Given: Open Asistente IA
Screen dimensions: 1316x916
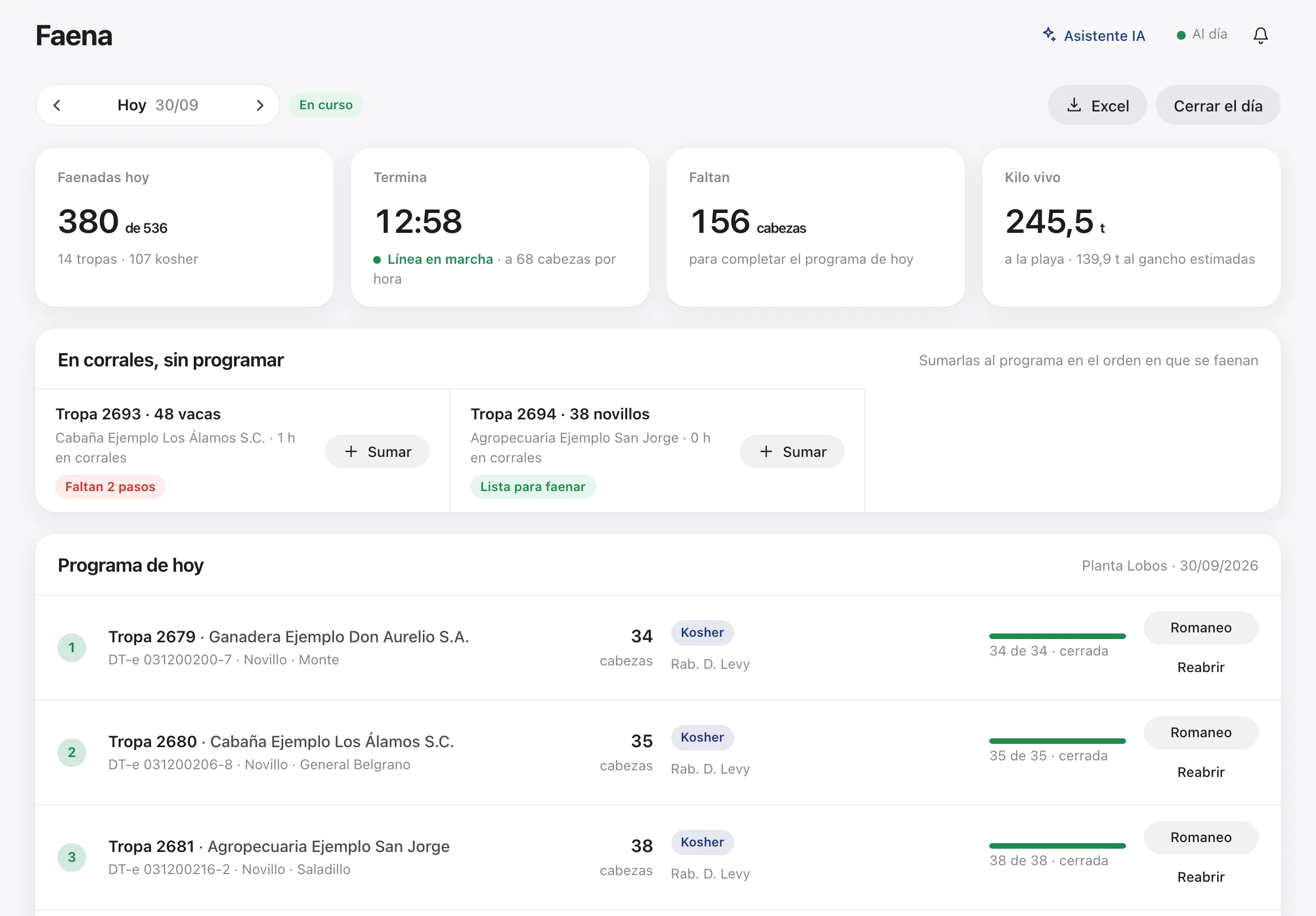Looking at the screenshot, I should (x=1094, y=35).
